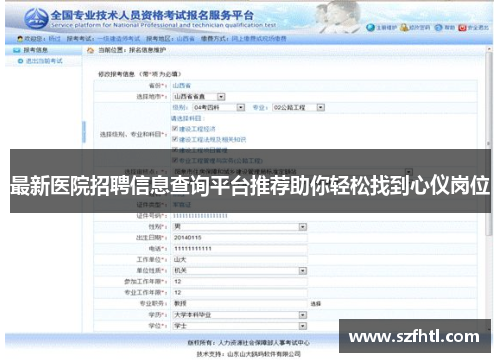Click the 版权所有 copyright line in footer
This screenshot has height=362, width=500.
pos(249,343)
